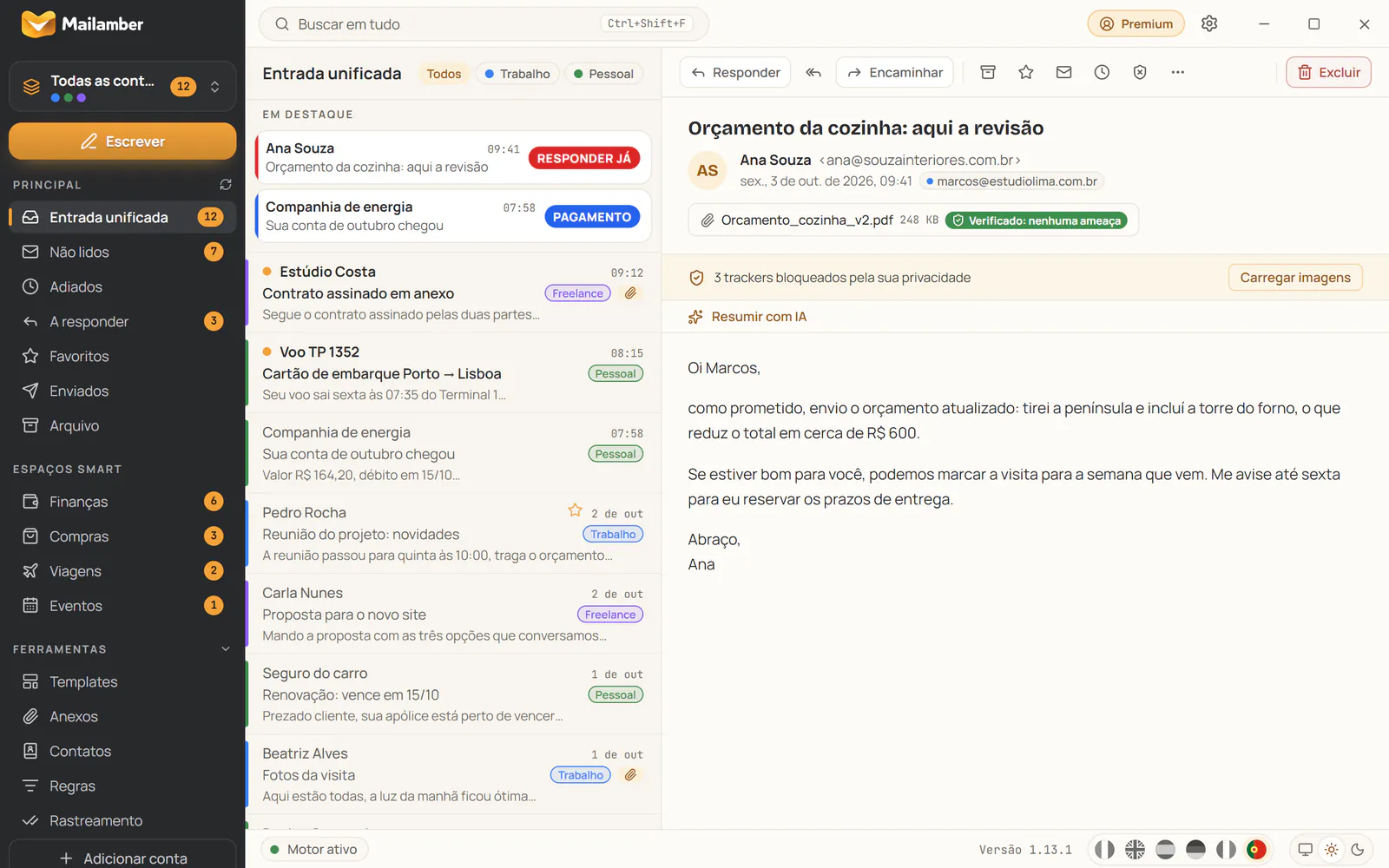Switch to light theme sun icon
Viewport: 1389px width, 868px height.
(x=1332, y=850)
